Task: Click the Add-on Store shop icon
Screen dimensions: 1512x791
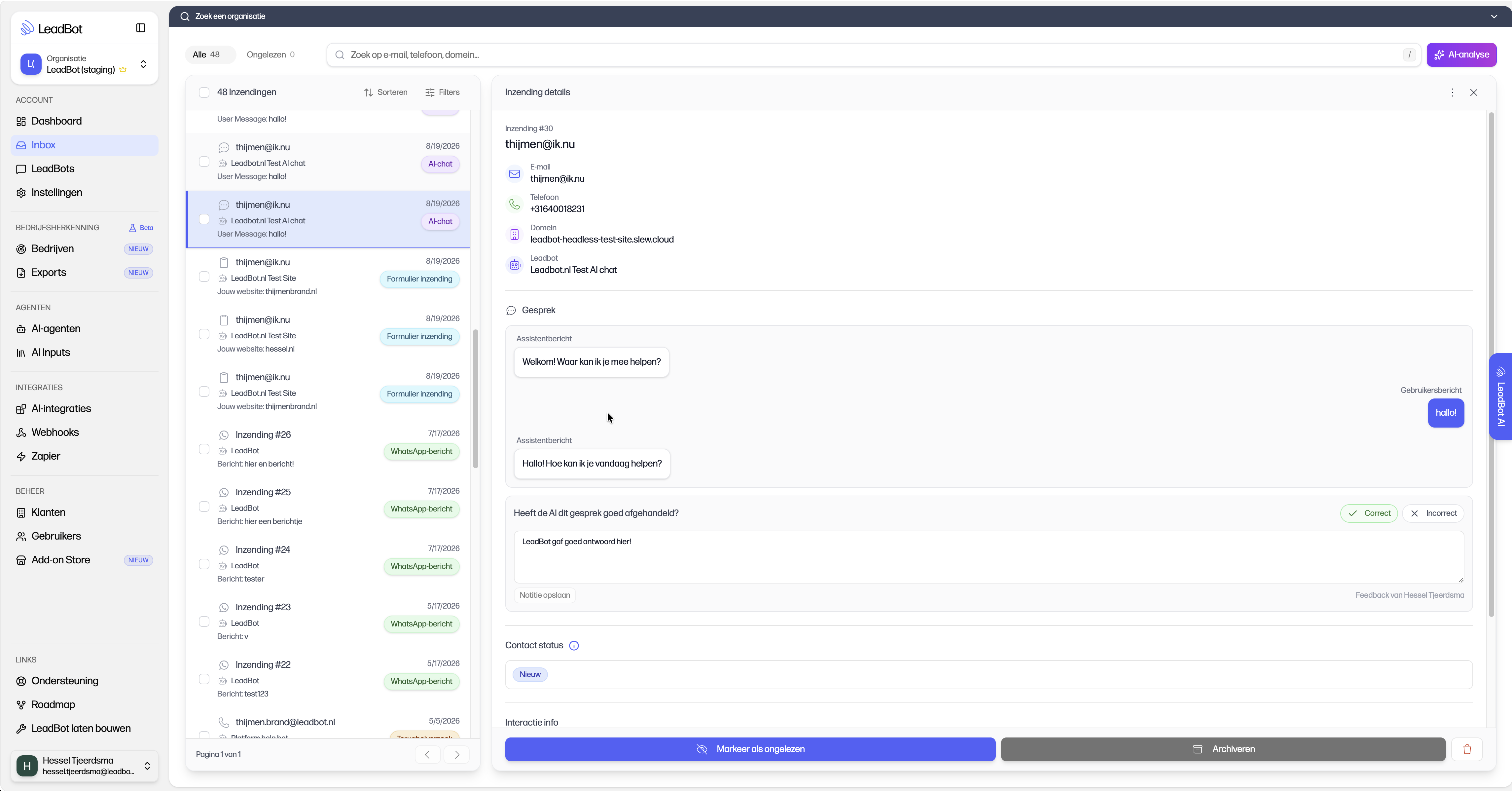Action: point(21,560)
